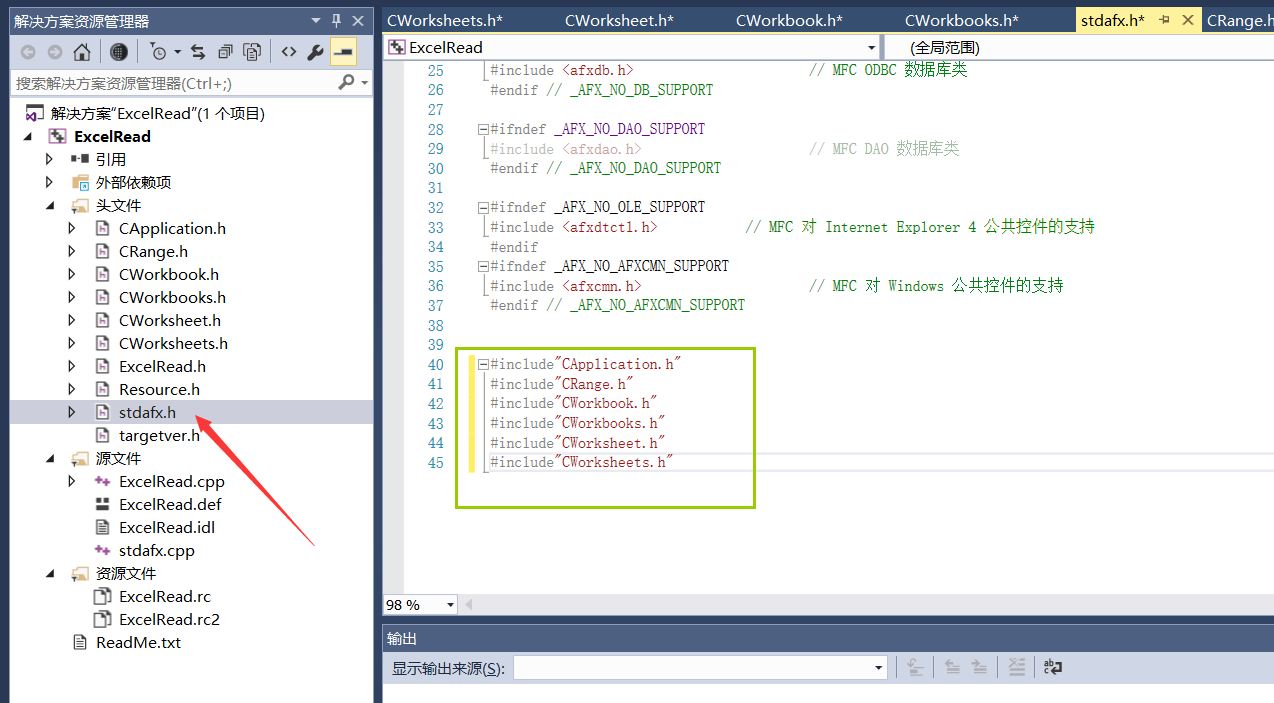Click the editor horizontal scrollbar left arrow
Viewport: 1274px width, 703px height.
point(468,605)
